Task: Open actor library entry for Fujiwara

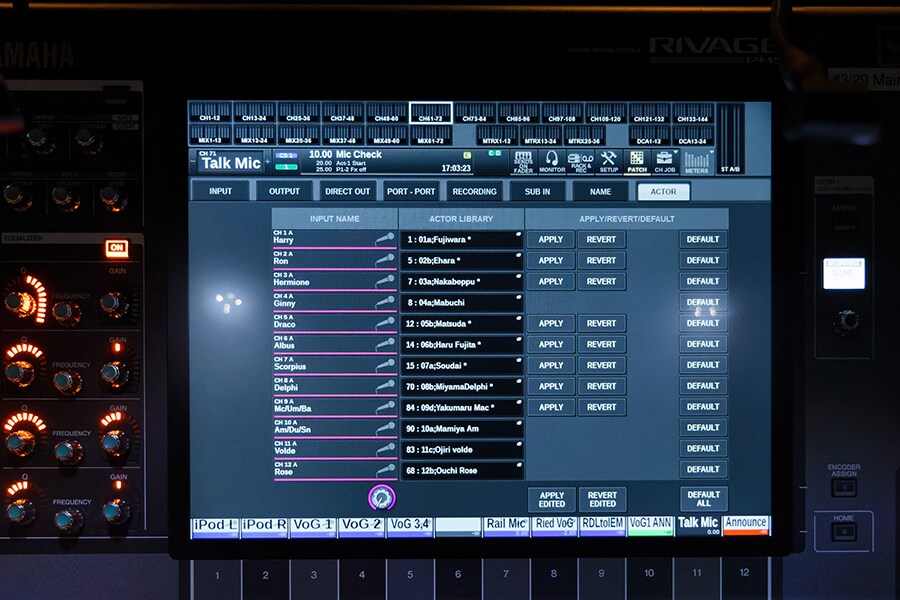Action: pos(462,240)
